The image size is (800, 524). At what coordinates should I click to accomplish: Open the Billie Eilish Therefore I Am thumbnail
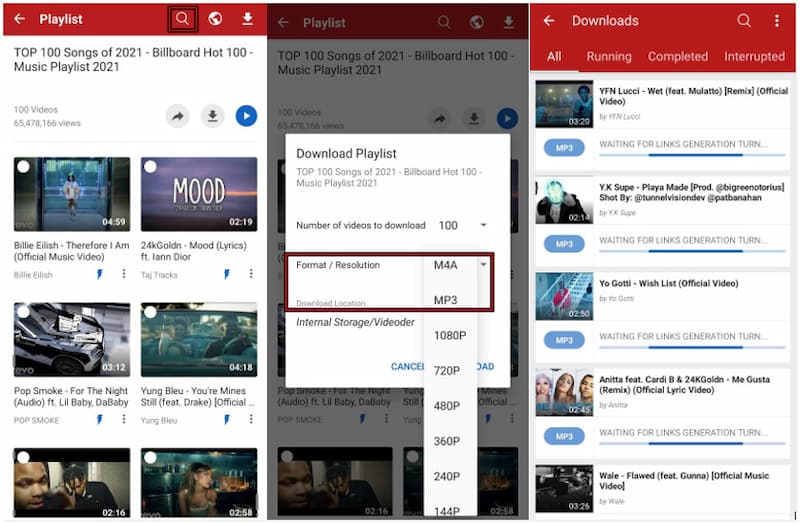point(72,194)
